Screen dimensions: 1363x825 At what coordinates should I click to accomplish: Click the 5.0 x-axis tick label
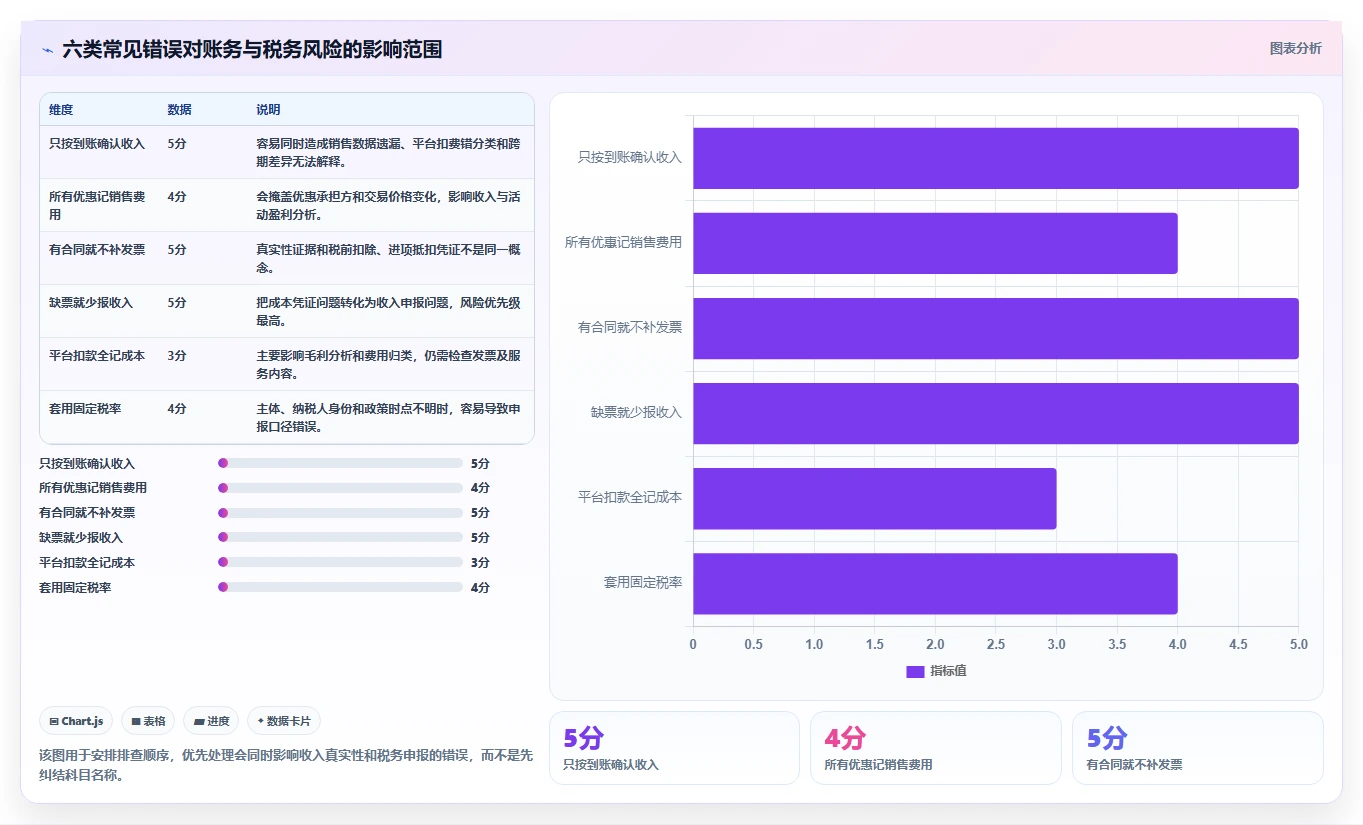[x=1298, y=645]
